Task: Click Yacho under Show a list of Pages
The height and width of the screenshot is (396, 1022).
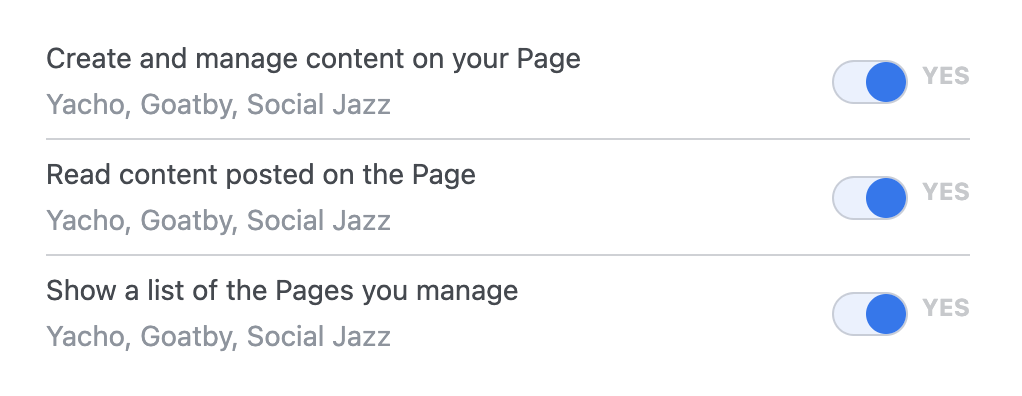Action: pos(85,337)
